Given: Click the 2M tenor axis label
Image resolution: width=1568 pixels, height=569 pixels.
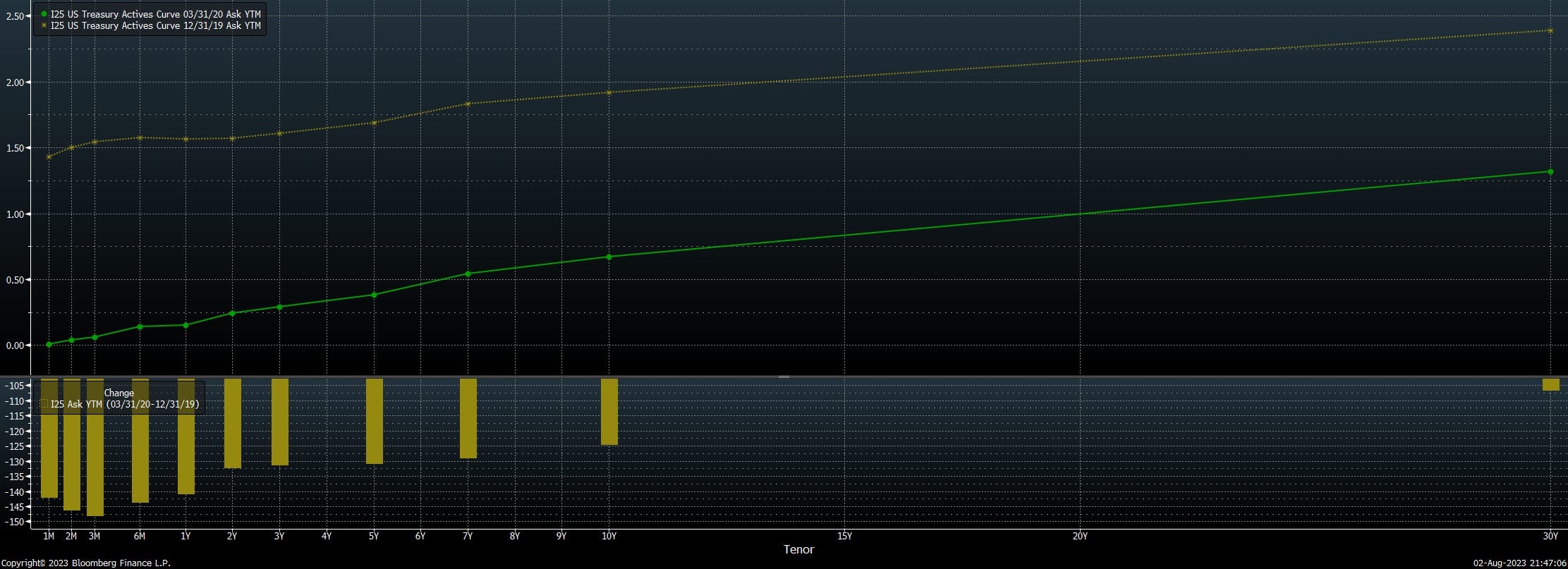Looking at the screenshot, I should click(x=71, y=537).
